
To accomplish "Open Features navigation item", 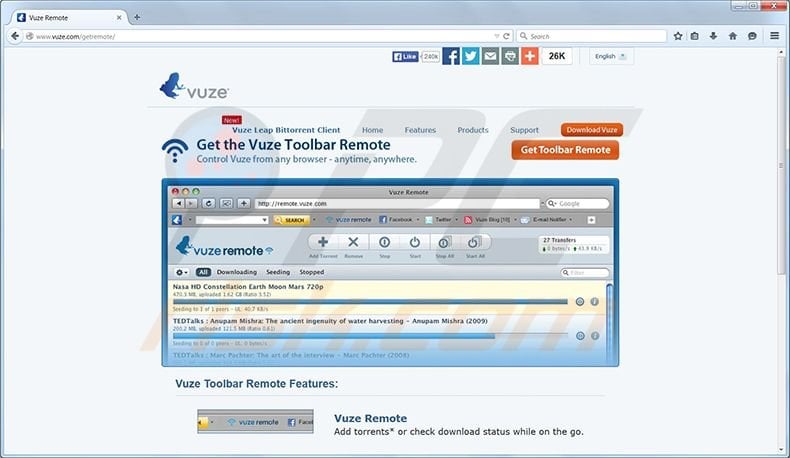I will pyautogui.click(x=420, y=130).
